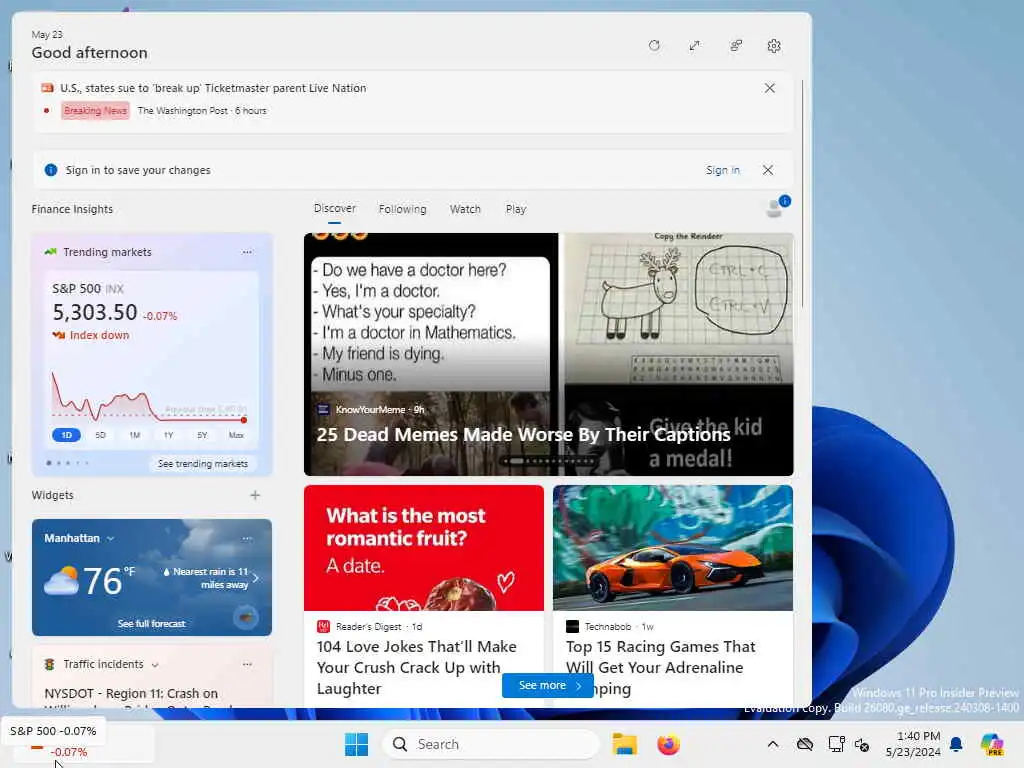Launch Firefox from taskbar
The width and height of the screenshot is (1024, 768).
pos(668,744)
